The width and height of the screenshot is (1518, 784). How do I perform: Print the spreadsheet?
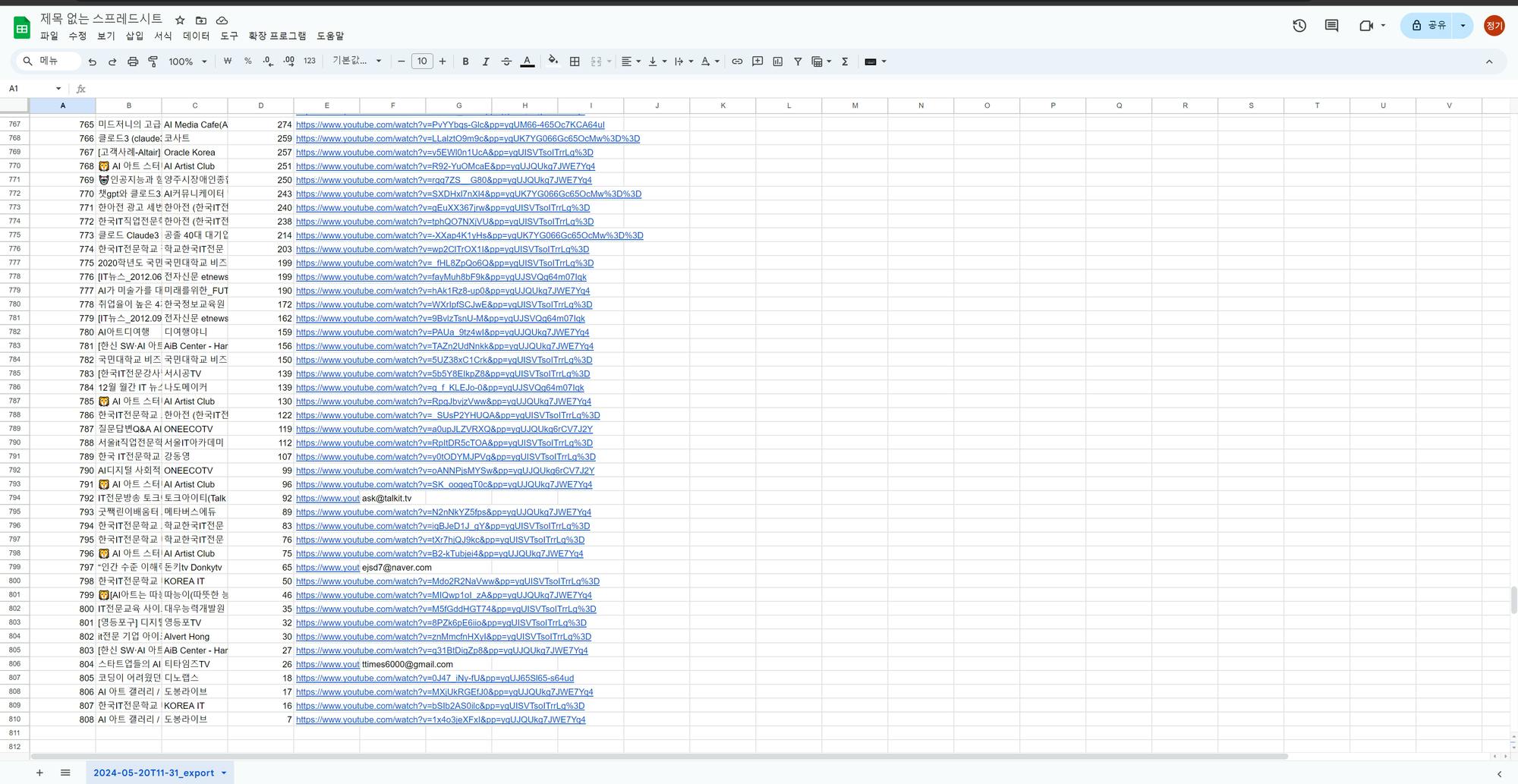pos(133,61)
